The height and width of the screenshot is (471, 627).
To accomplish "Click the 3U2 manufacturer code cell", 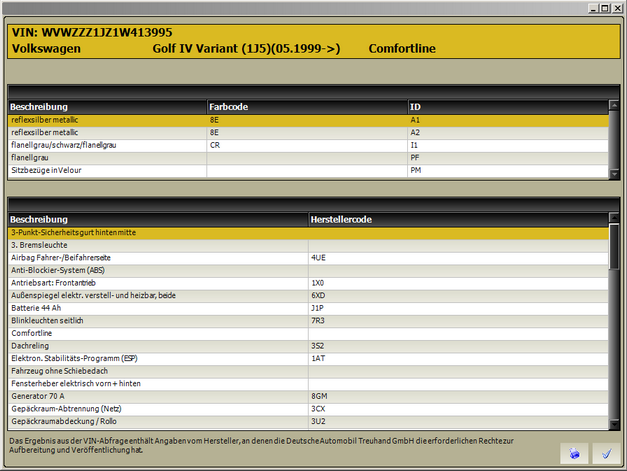I will coord(458,422).
